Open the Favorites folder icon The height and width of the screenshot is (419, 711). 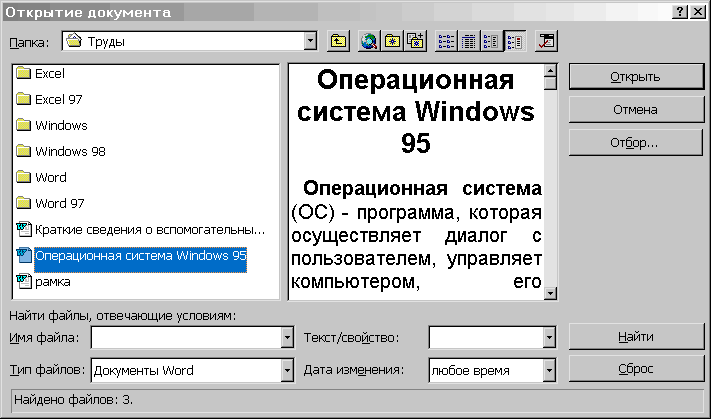pyautogui.click(x=392, y=42)
